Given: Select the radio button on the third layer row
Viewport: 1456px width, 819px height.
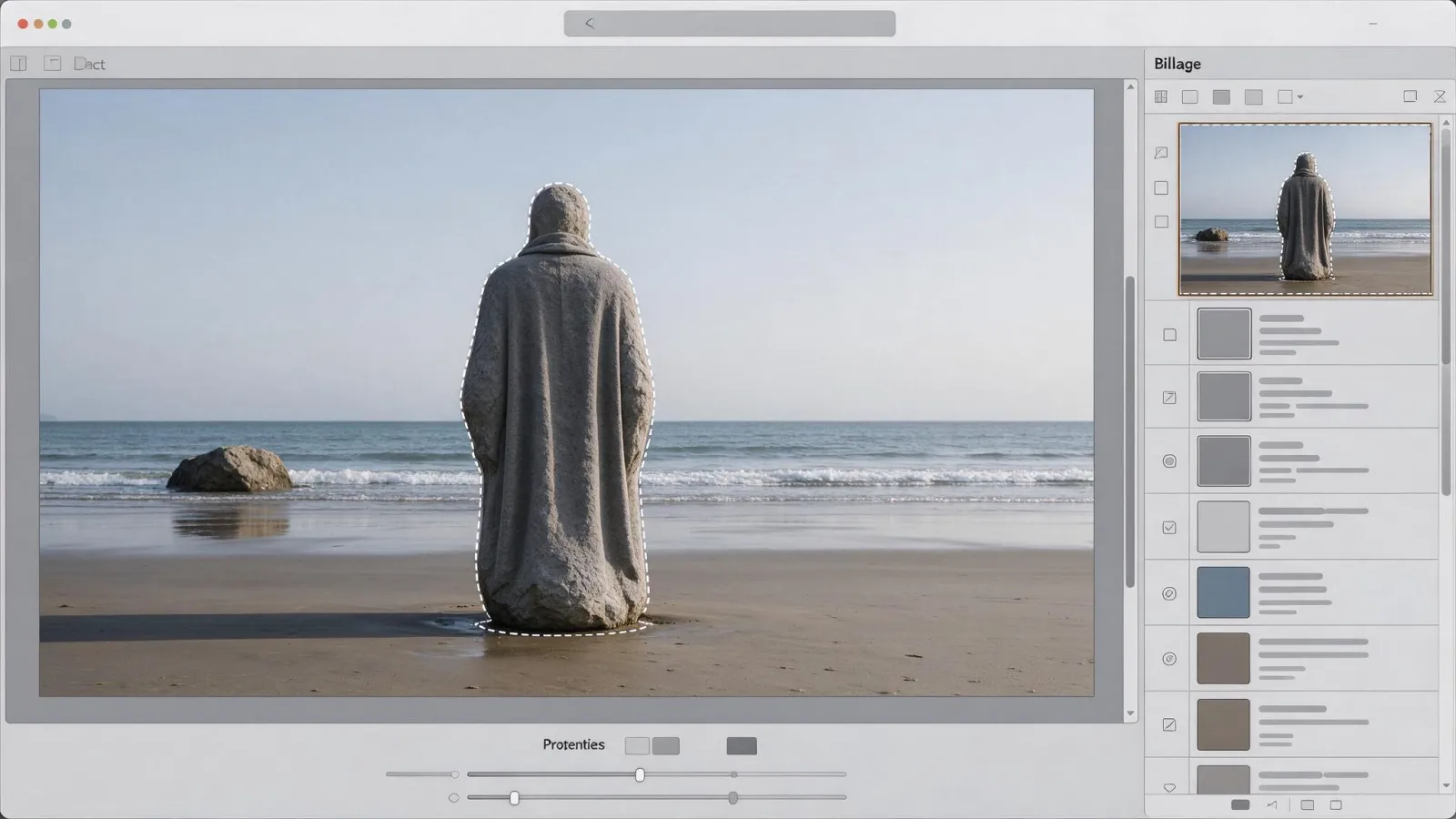Looking at the screenshot, I should pos(1169,461).
